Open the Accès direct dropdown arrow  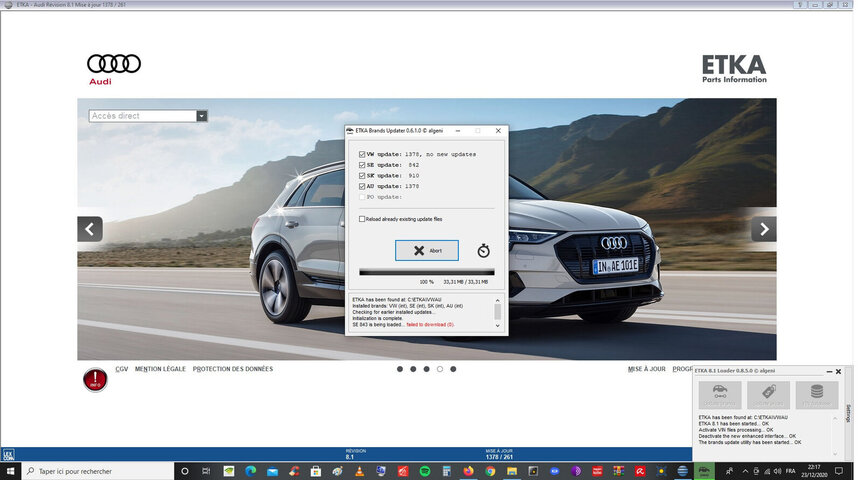[x=202, y=116]
